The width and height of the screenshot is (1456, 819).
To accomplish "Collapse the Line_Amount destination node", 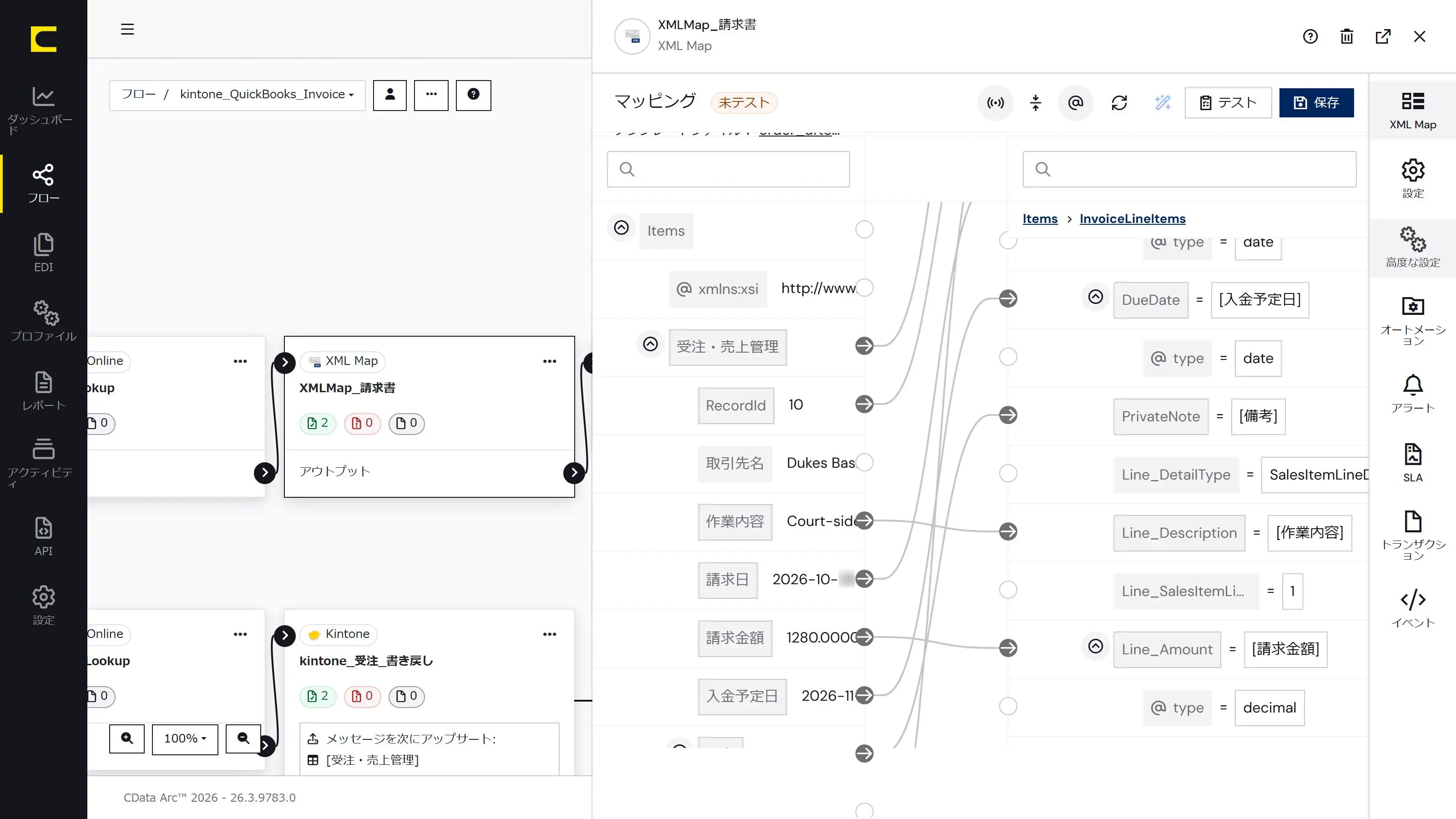I will click(x=1095, y=647).
